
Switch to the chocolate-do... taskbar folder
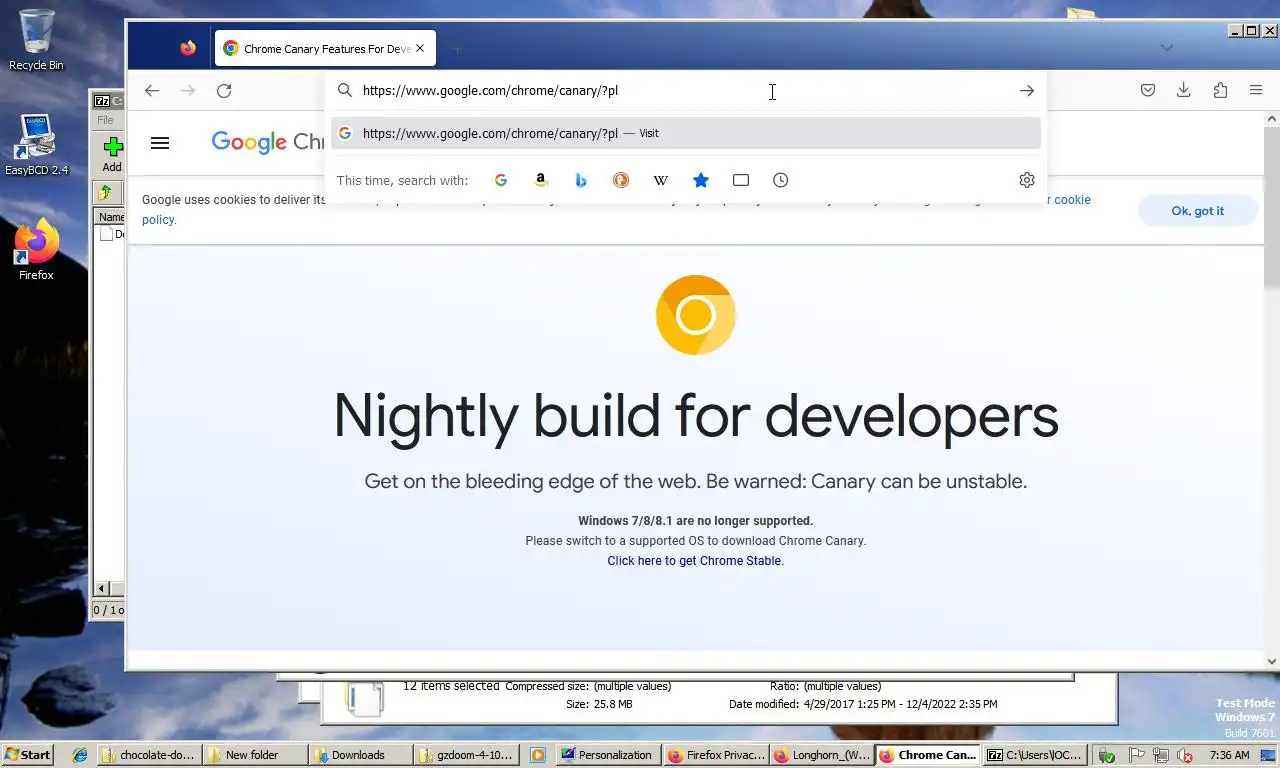[150, 755]
